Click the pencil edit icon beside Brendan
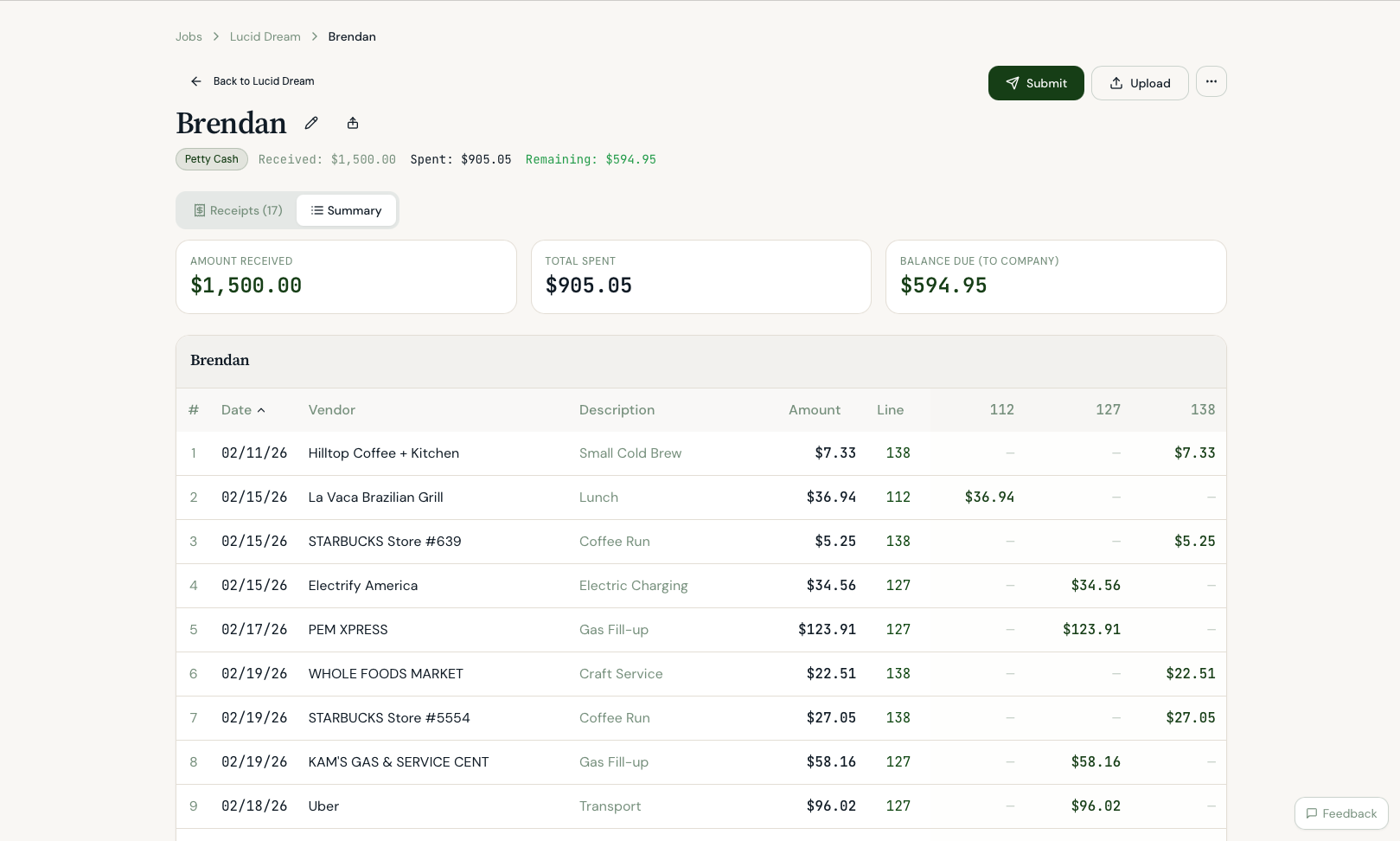 [311, 123]
